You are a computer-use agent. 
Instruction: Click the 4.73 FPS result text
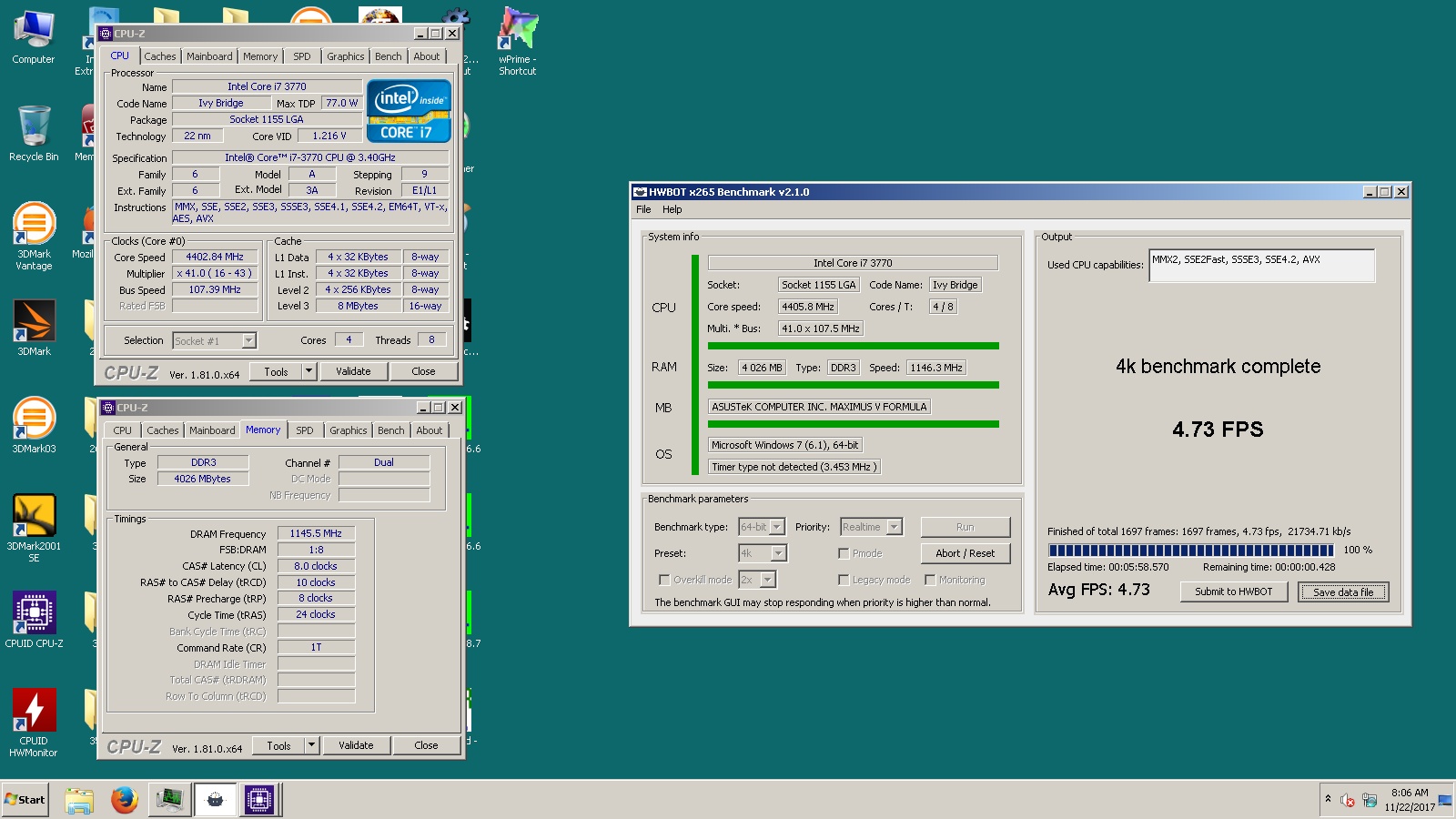pos(1218,430)
